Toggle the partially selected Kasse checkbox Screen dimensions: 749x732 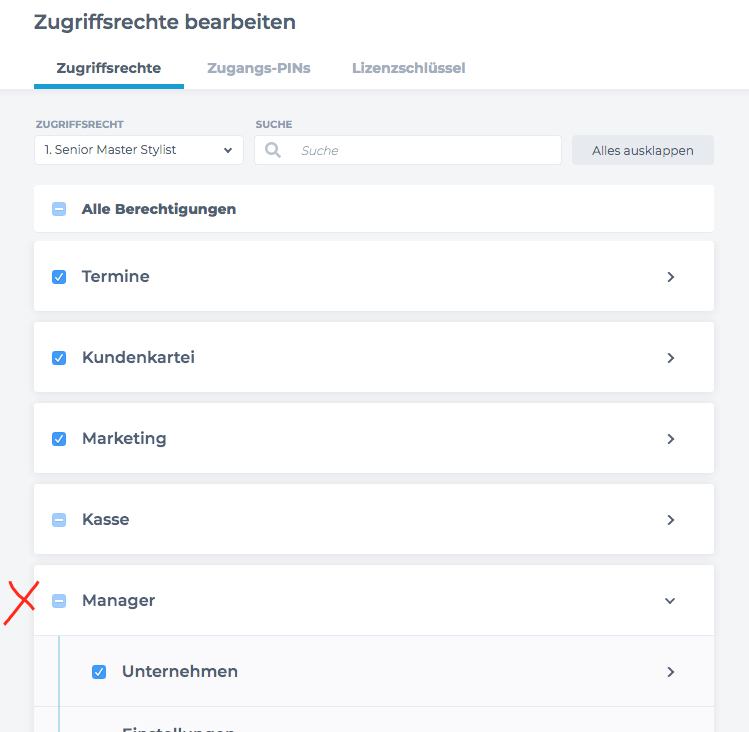[59, 520]
